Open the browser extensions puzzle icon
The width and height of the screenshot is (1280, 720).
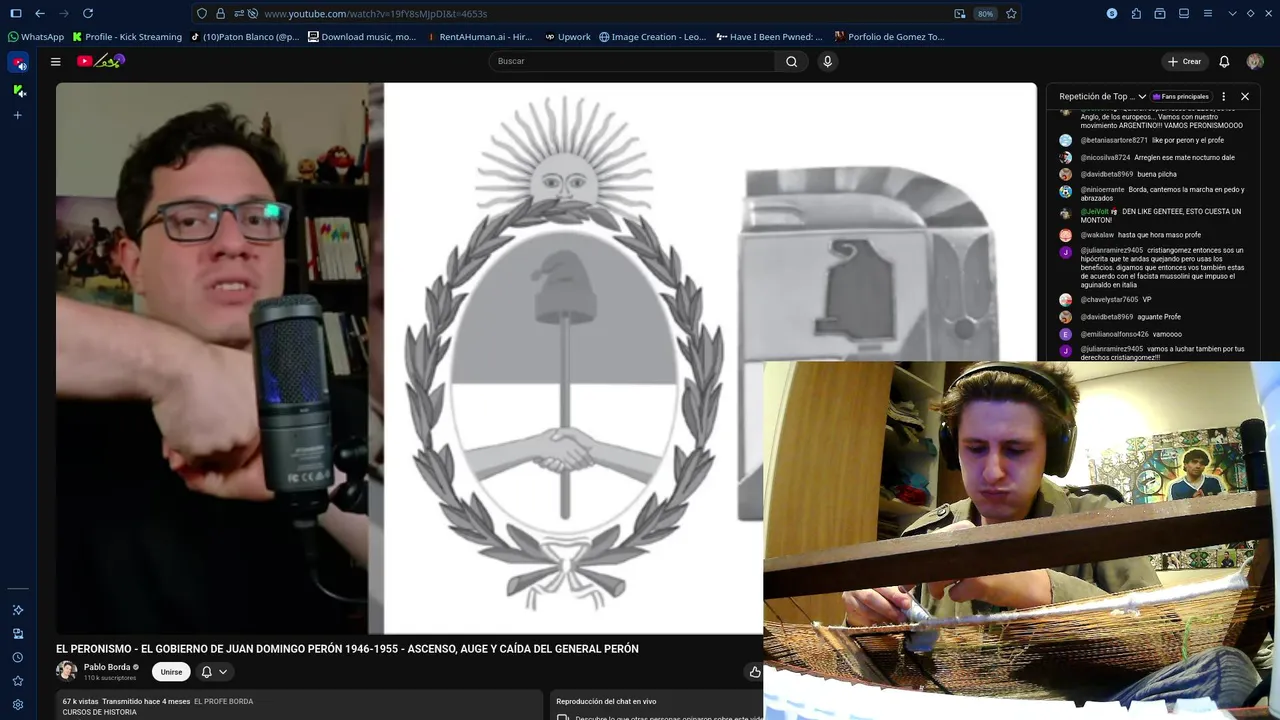(1136, 13)
